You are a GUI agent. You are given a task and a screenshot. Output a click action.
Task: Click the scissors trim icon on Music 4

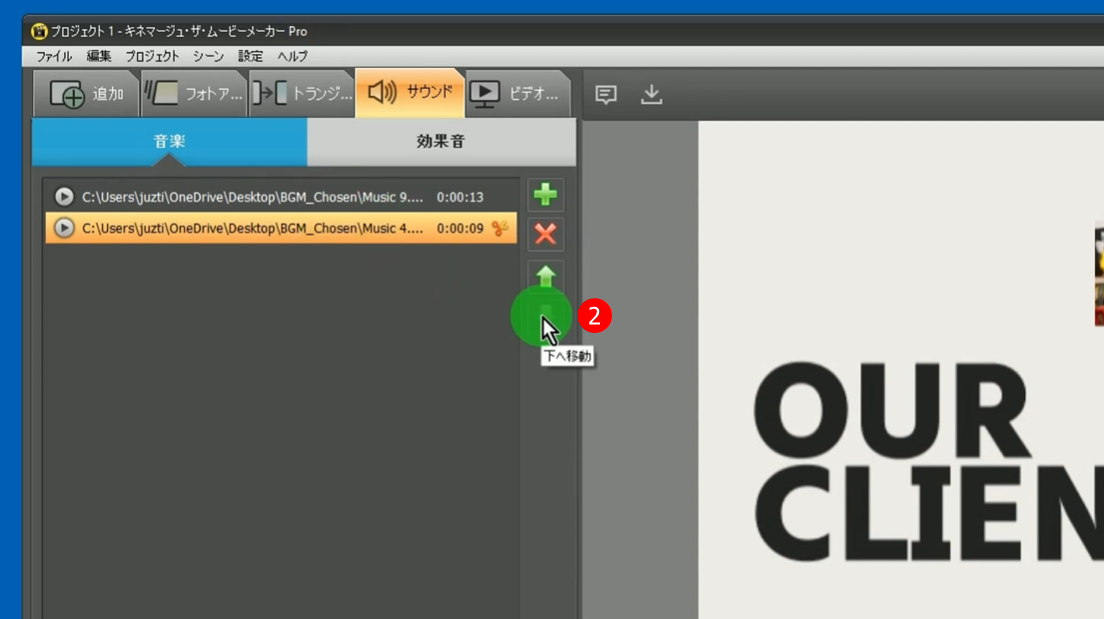[500, 228]
